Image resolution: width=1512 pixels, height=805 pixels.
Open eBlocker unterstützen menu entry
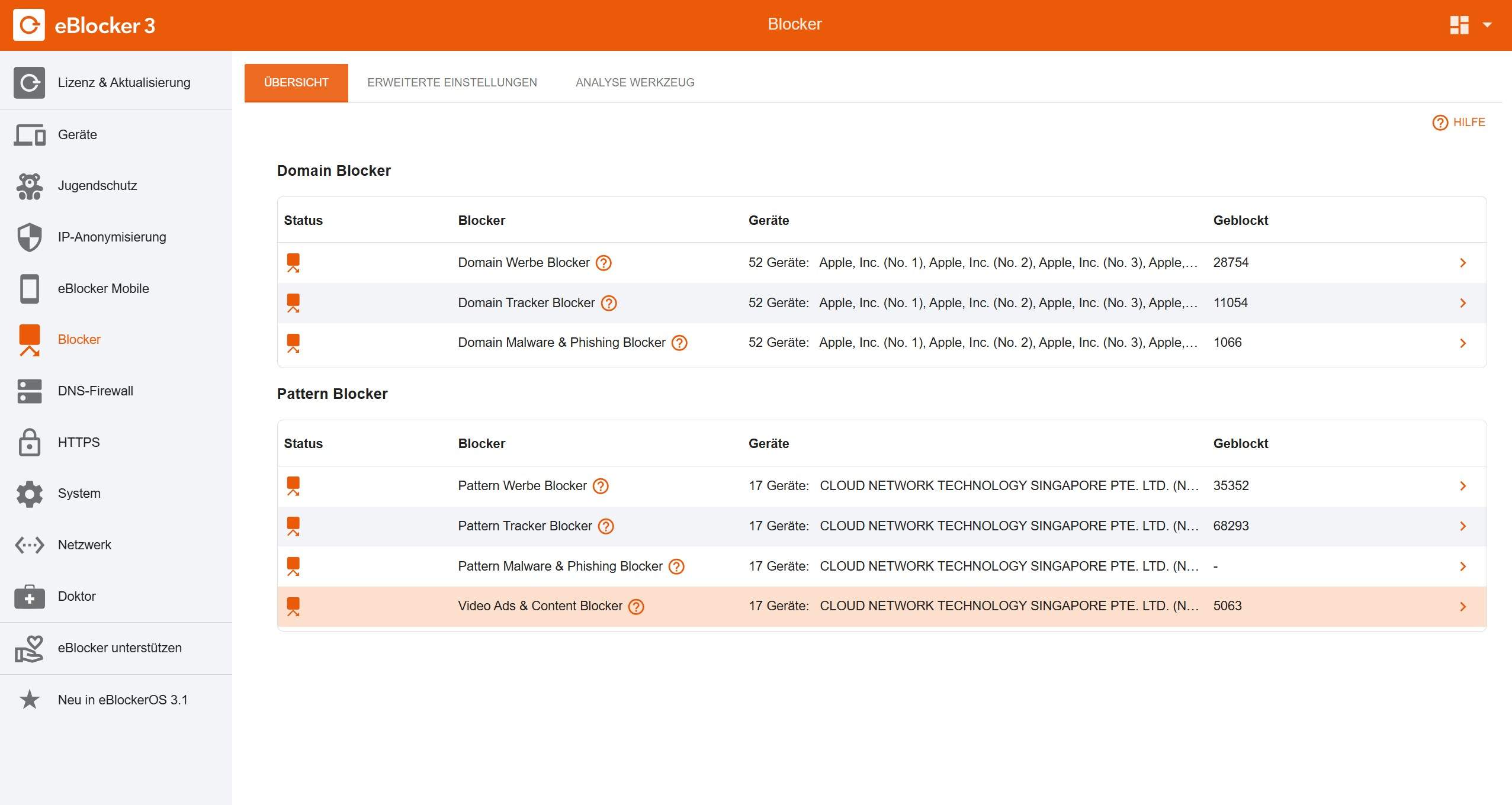pyautogui.click(x=120, y=648)
